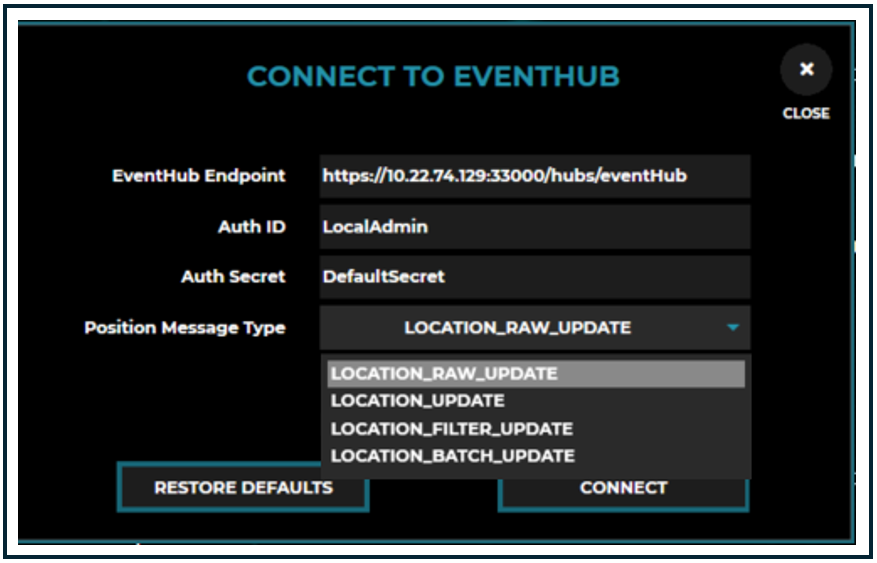Click the CONNECT TO EVENTHUB title
The height and width of the screenshot is (563, 877).
pos(433,77)
